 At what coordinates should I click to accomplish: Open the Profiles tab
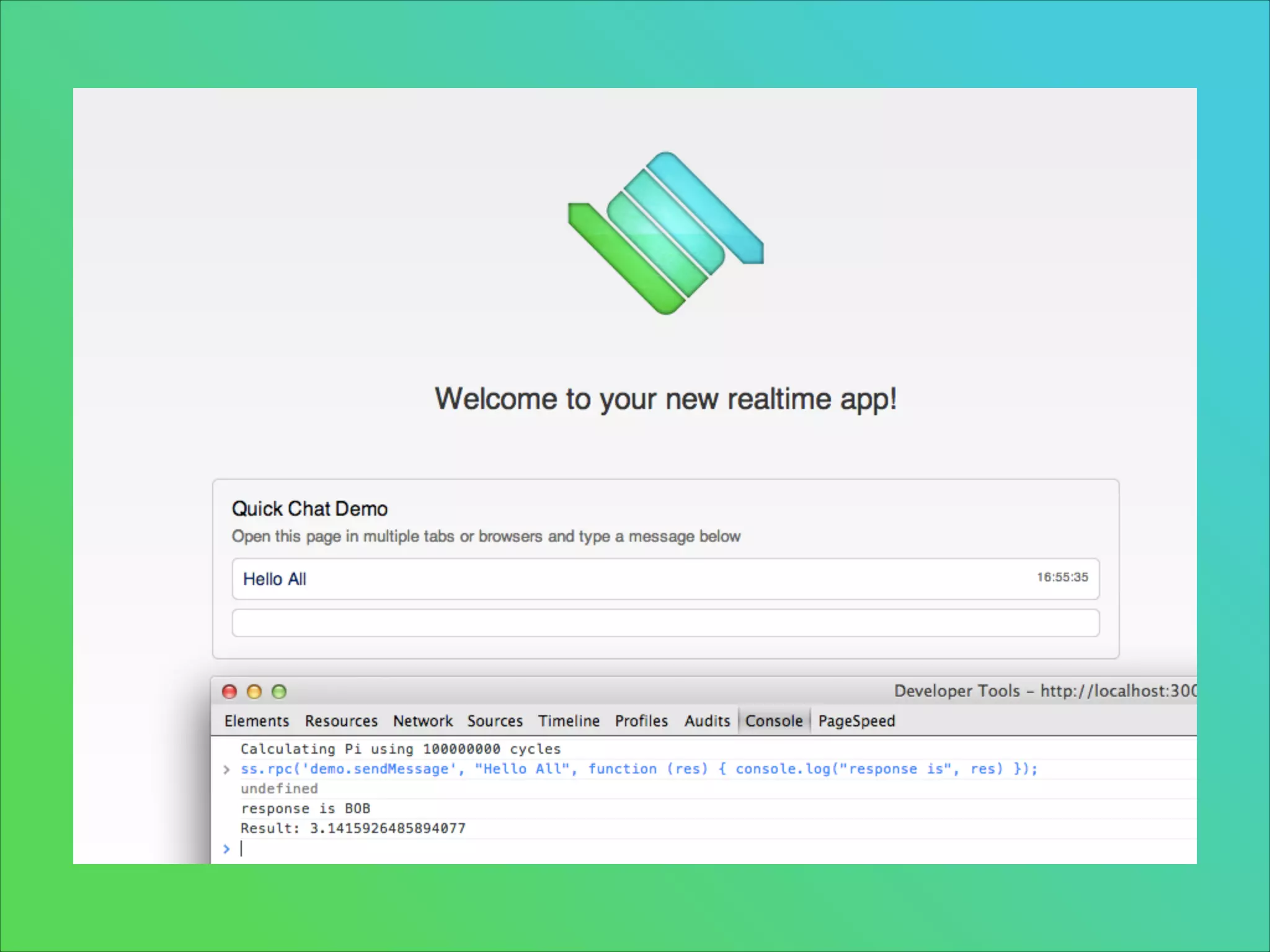click(x=641, y=721)
